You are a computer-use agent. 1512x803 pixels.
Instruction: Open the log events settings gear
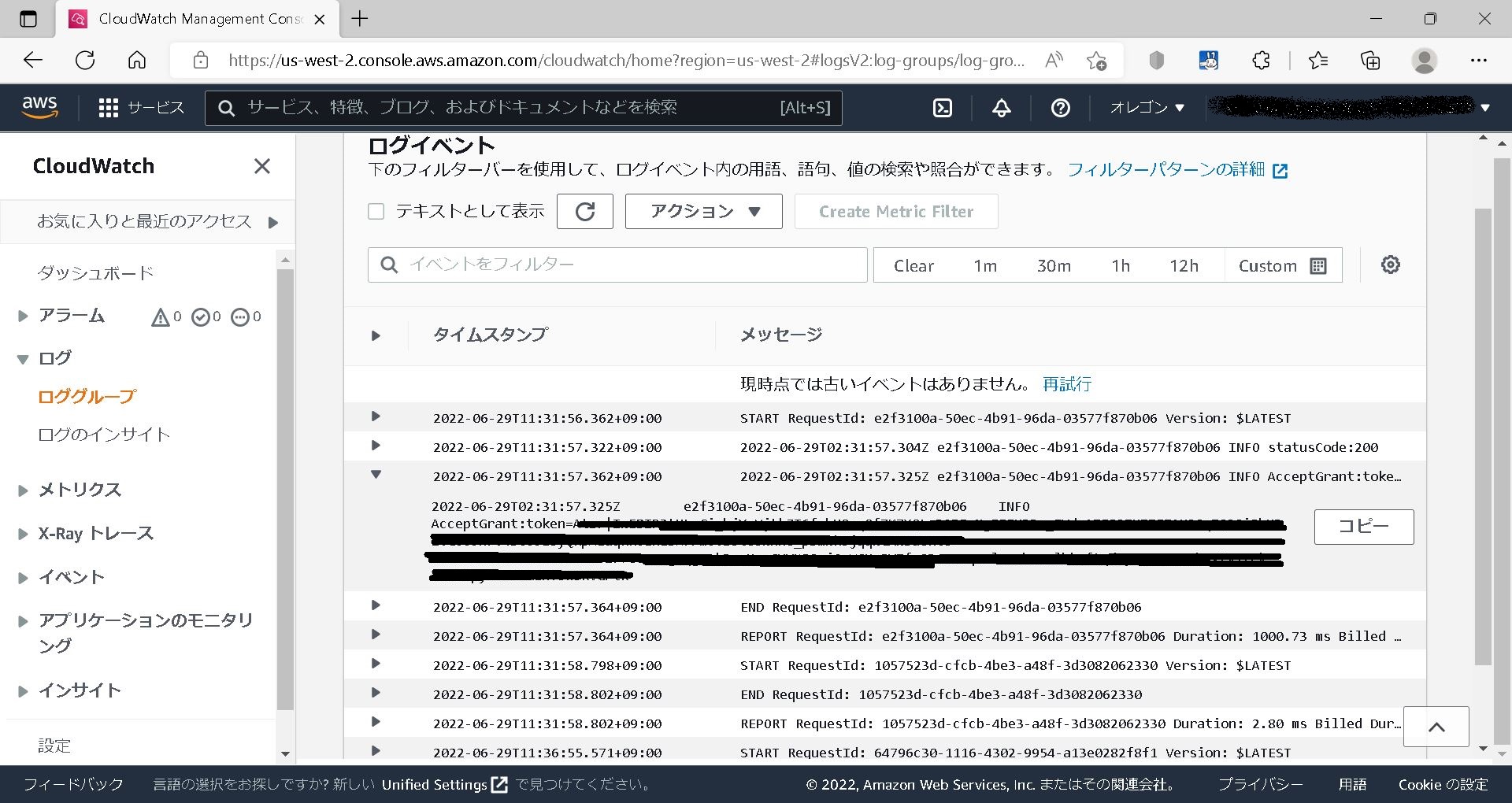click(1391, 265)
